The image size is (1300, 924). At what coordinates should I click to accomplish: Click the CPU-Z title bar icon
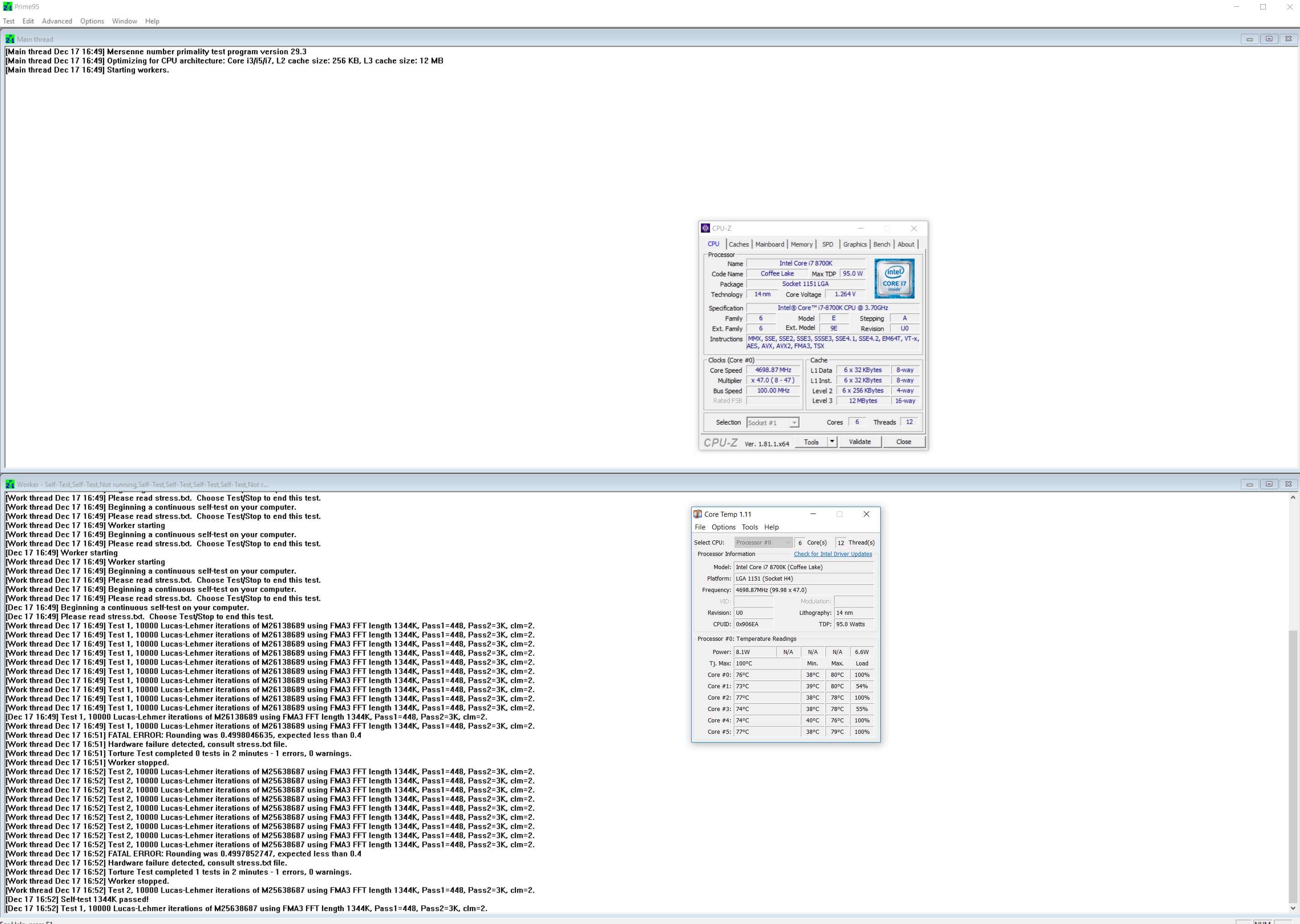[705, 228]
